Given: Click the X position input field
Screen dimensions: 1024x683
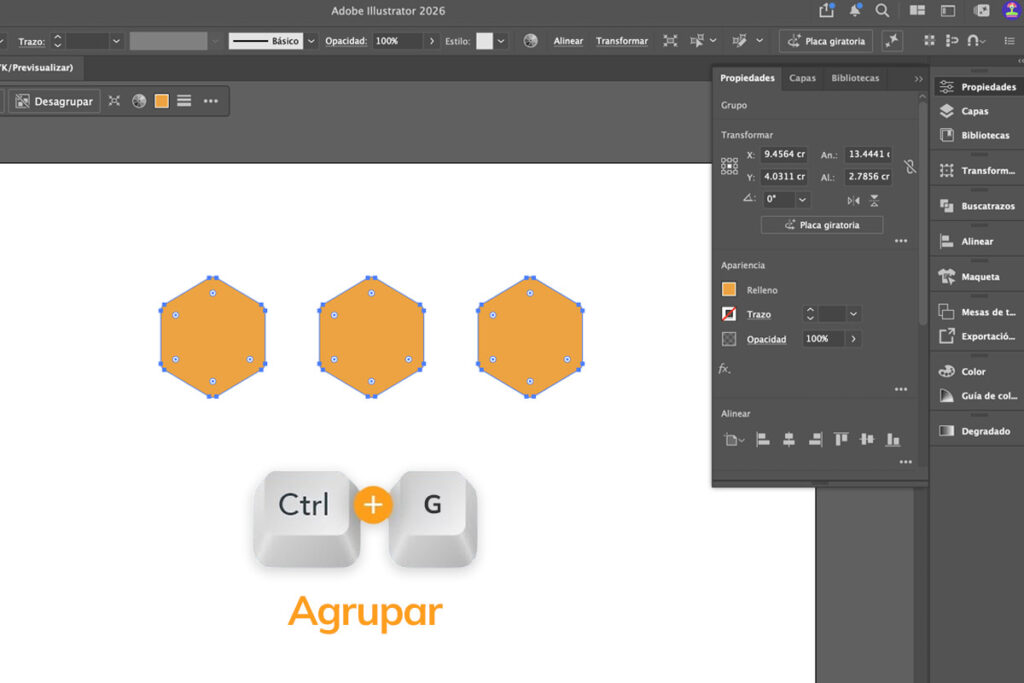Looking at the screenshot, I should pyautogui.click(x=784, y=154).
